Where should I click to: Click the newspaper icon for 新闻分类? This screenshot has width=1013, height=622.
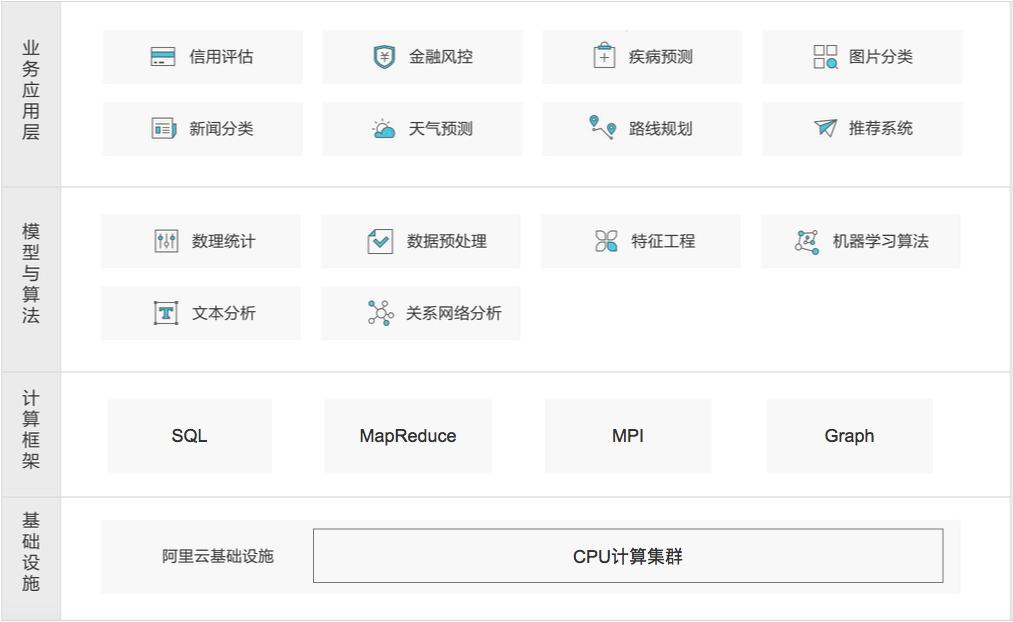(163, 128)
